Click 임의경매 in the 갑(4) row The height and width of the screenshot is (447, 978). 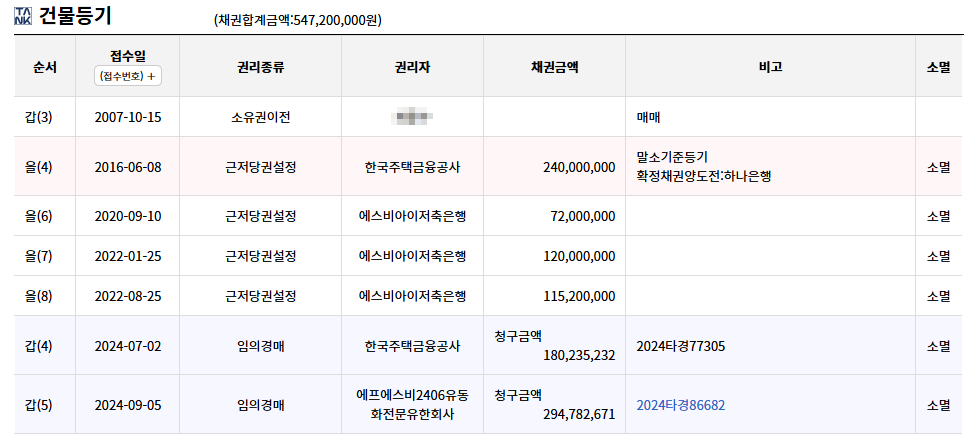click(260, 346)
